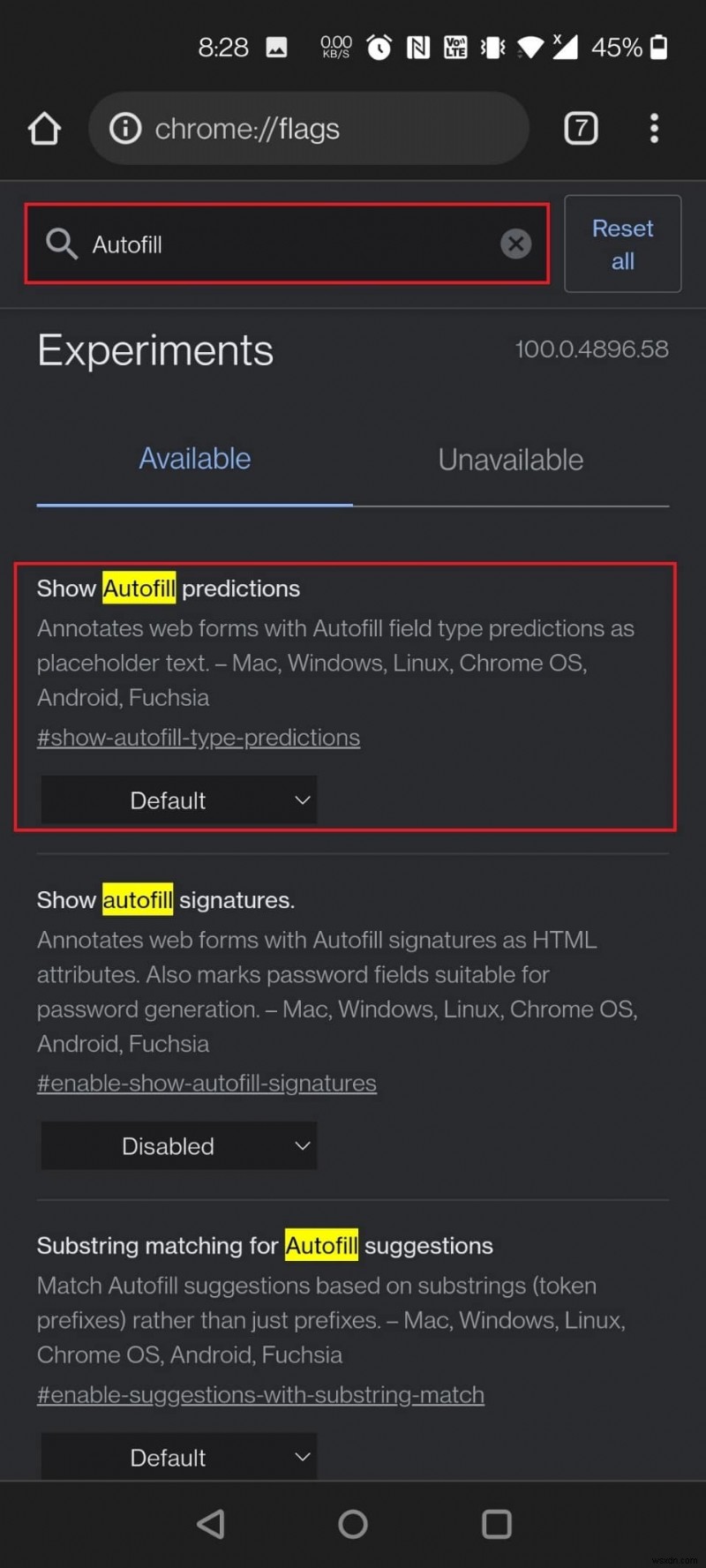This screenshot has height=1568, width=706.
Task: Select the Available tab
Action: pos(194,458)
